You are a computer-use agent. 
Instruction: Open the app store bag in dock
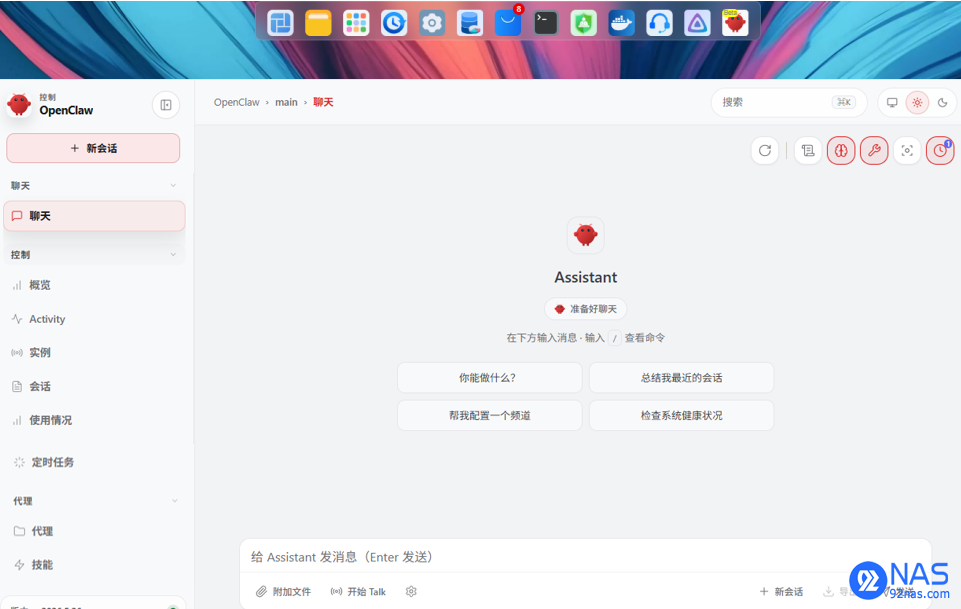(508, 23)
